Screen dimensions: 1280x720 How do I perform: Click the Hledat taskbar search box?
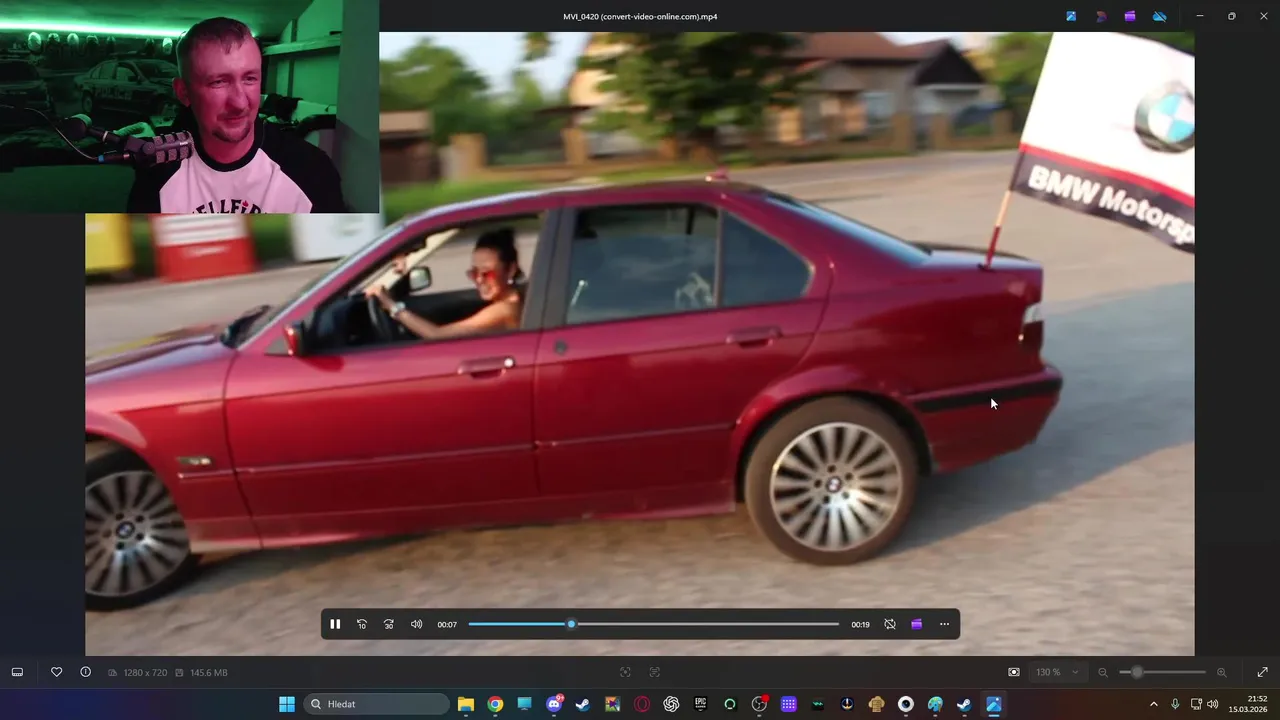tap(375, 704)
